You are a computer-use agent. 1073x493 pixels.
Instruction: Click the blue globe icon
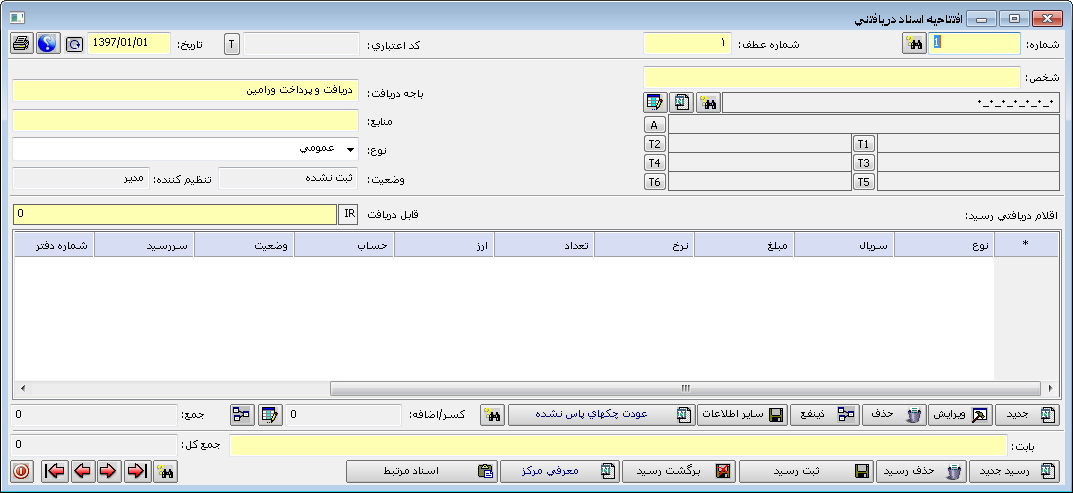pos(46,44)
